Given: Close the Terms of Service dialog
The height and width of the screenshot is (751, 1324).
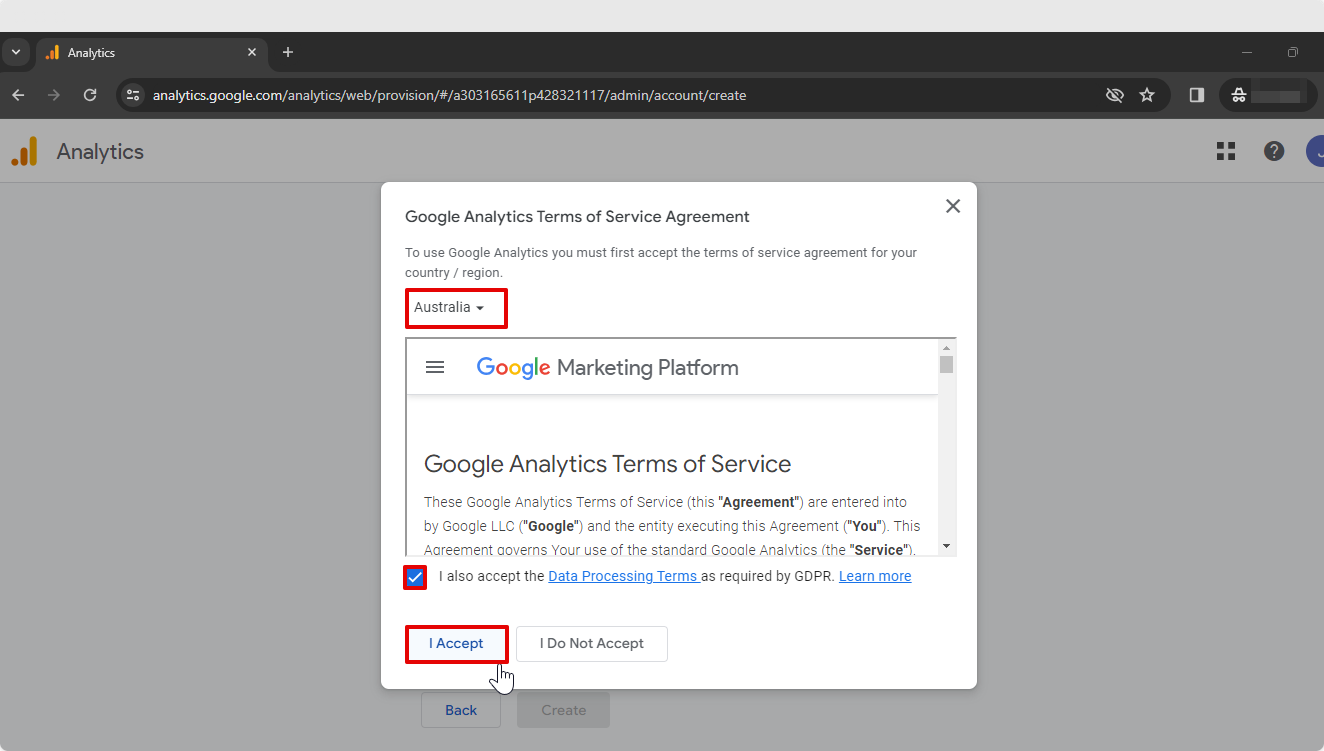Looking at the screenshot, I should [953, 206].
